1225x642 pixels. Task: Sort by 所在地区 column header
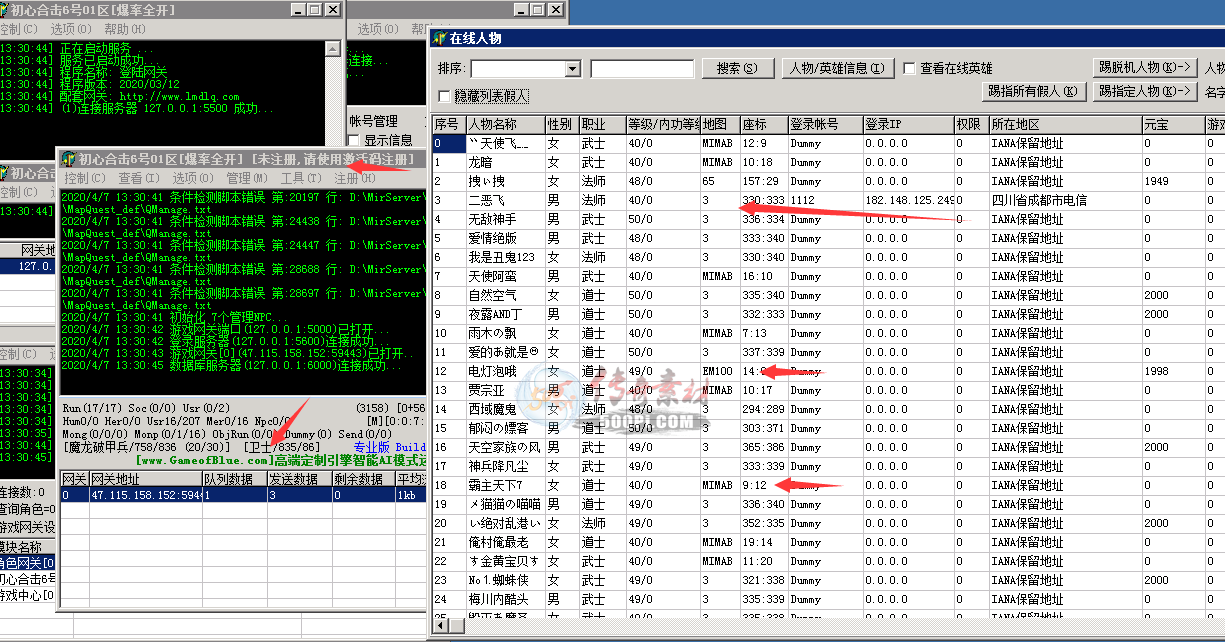point(1065,125)
